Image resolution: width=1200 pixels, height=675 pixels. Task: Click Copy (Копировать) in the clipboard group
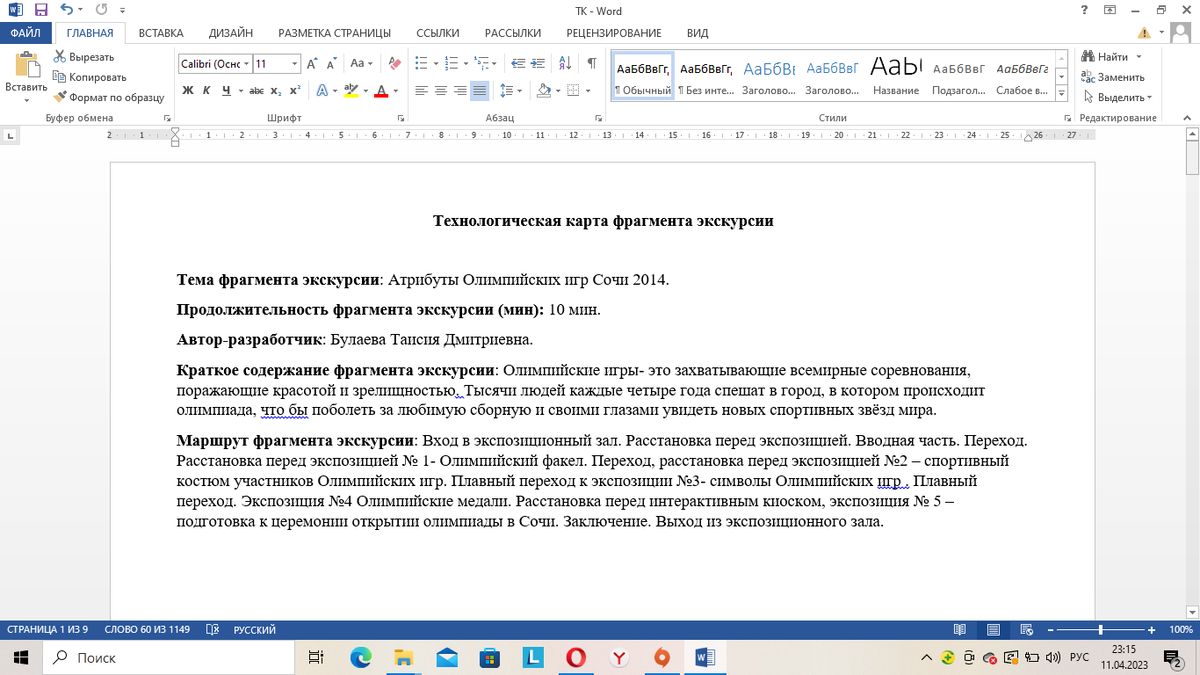tap(90, 77)
